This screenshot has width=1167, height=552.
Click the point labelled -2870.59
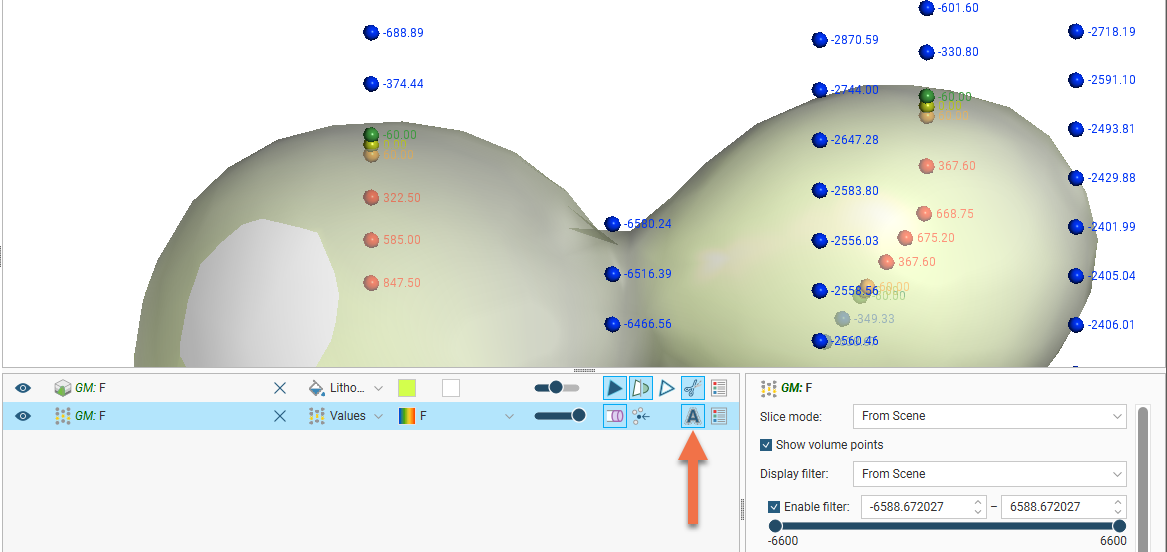click(x=819, y=39)
